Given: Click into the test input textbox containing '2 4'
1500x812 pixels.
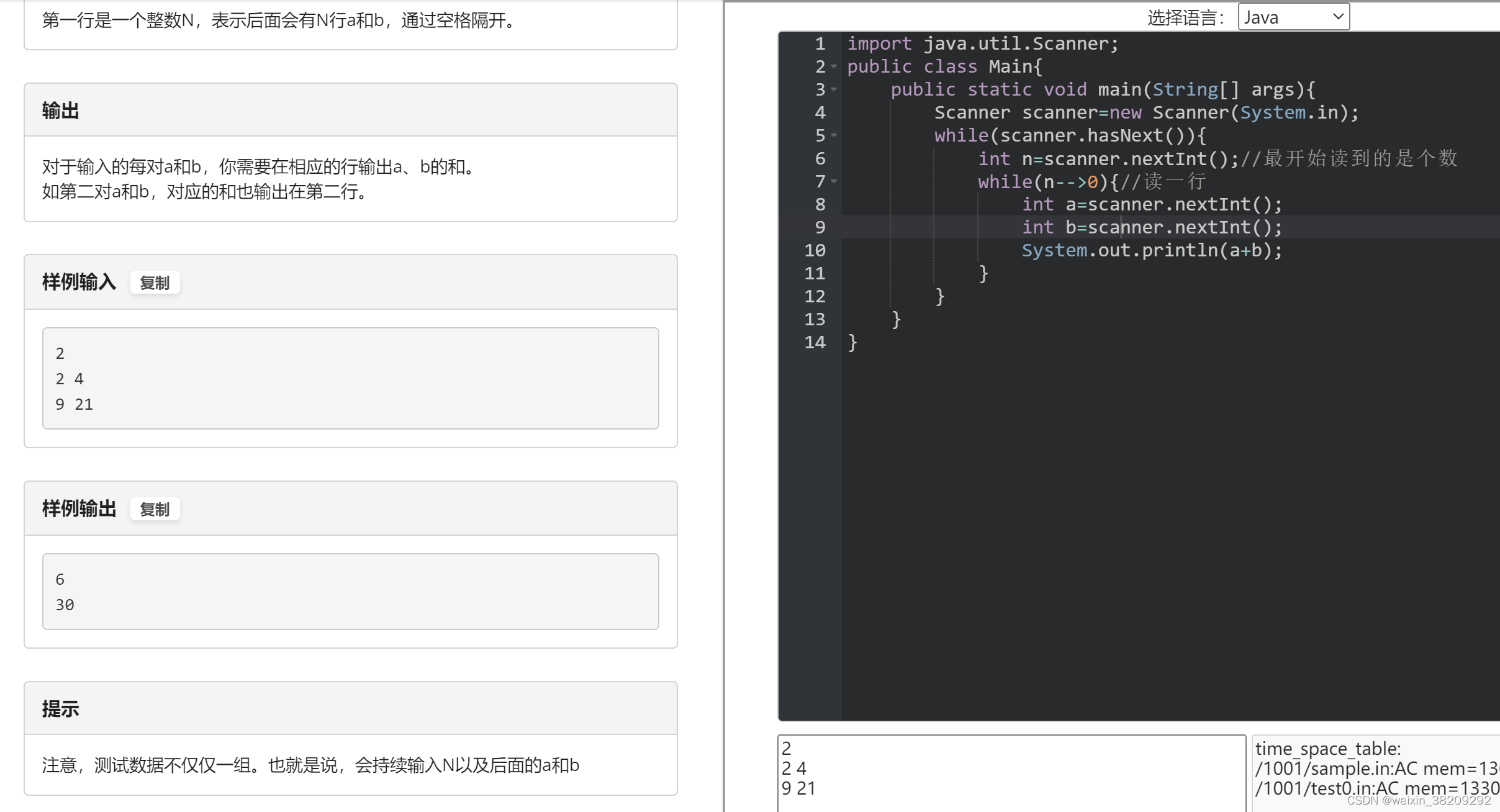Looking at the screenshot, I should (1011, 773).
